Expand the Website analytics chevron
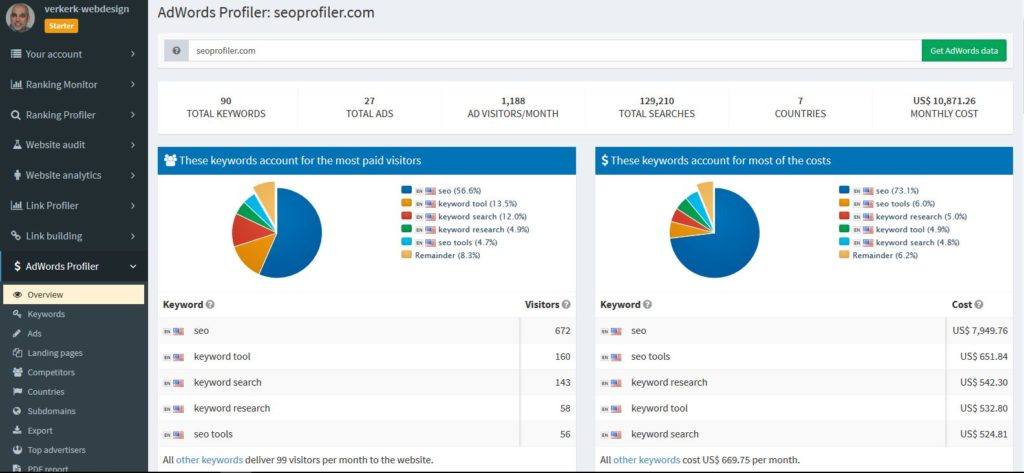This screenshot has height=473, width=1024. pos(133,175)
